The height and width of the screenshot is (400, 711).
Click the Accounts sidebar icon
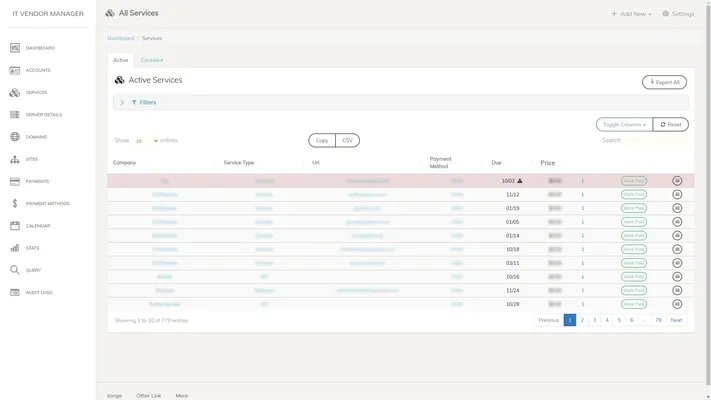15,70
